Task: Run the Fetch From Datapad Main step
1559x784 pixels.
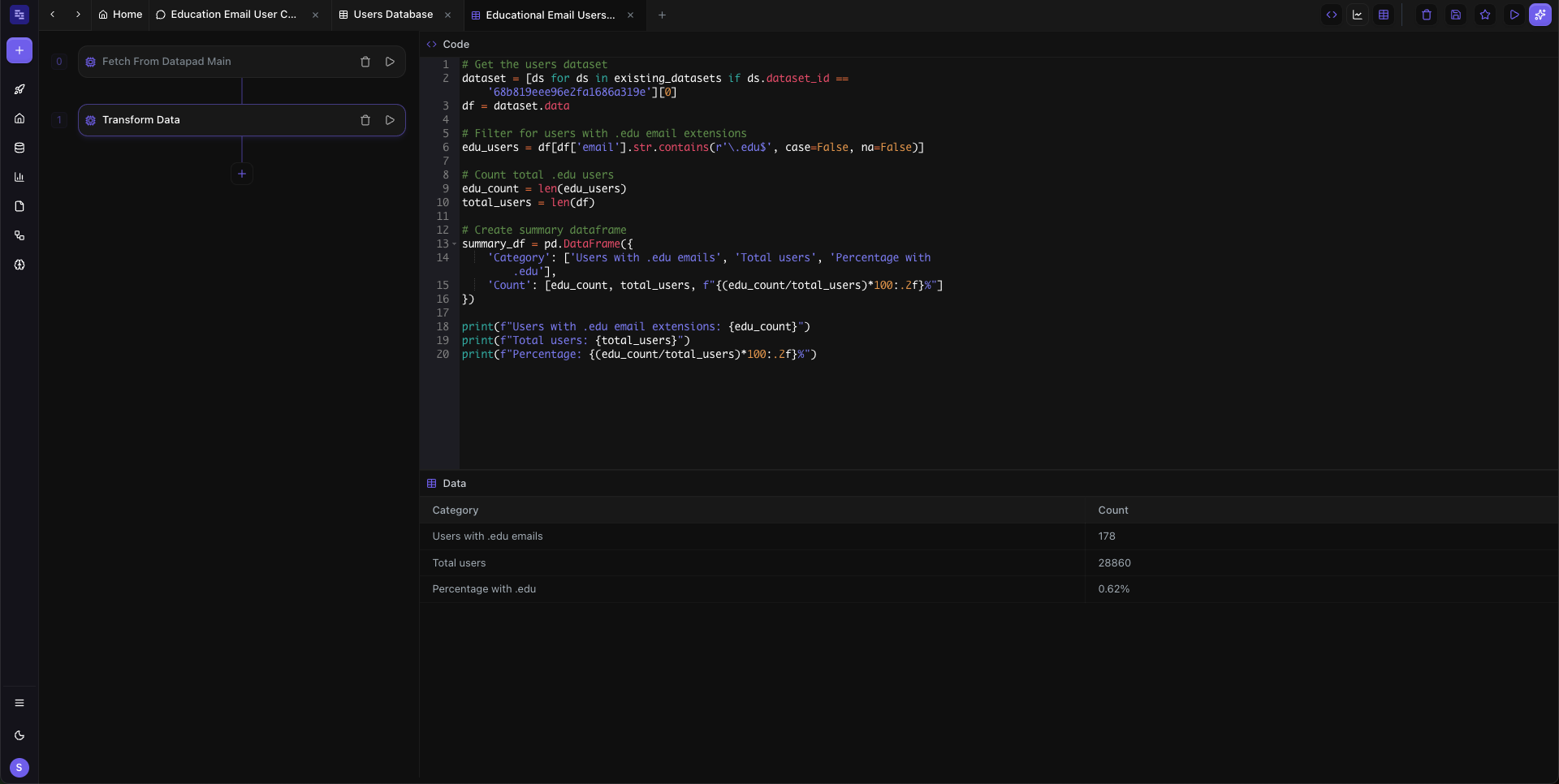Action: (x=391, y=62)
